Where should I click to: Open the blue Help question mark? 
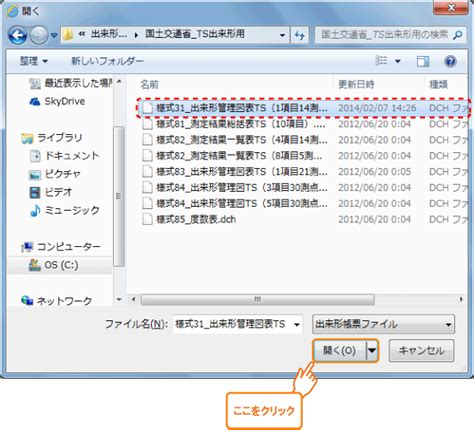click(450, 61)
